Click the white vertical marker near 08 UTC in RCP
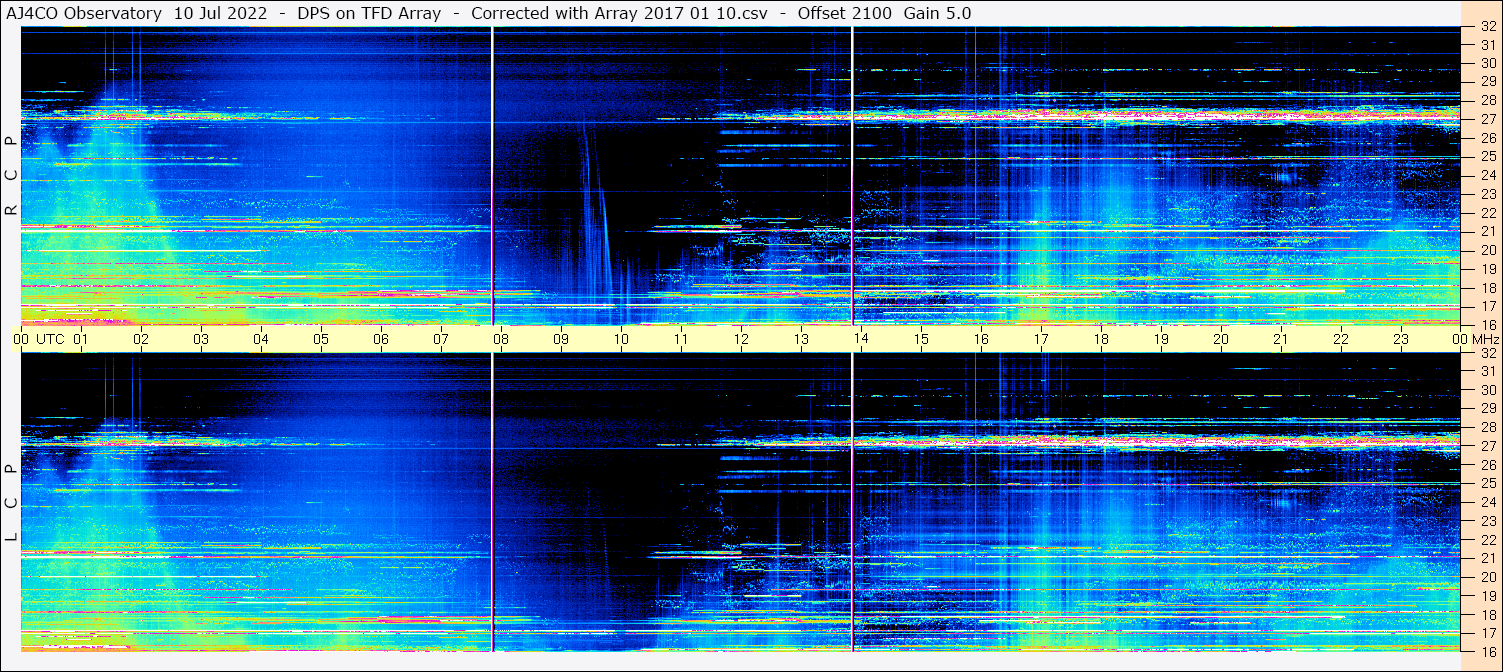The image size is (1503, 672). (493, 175)
